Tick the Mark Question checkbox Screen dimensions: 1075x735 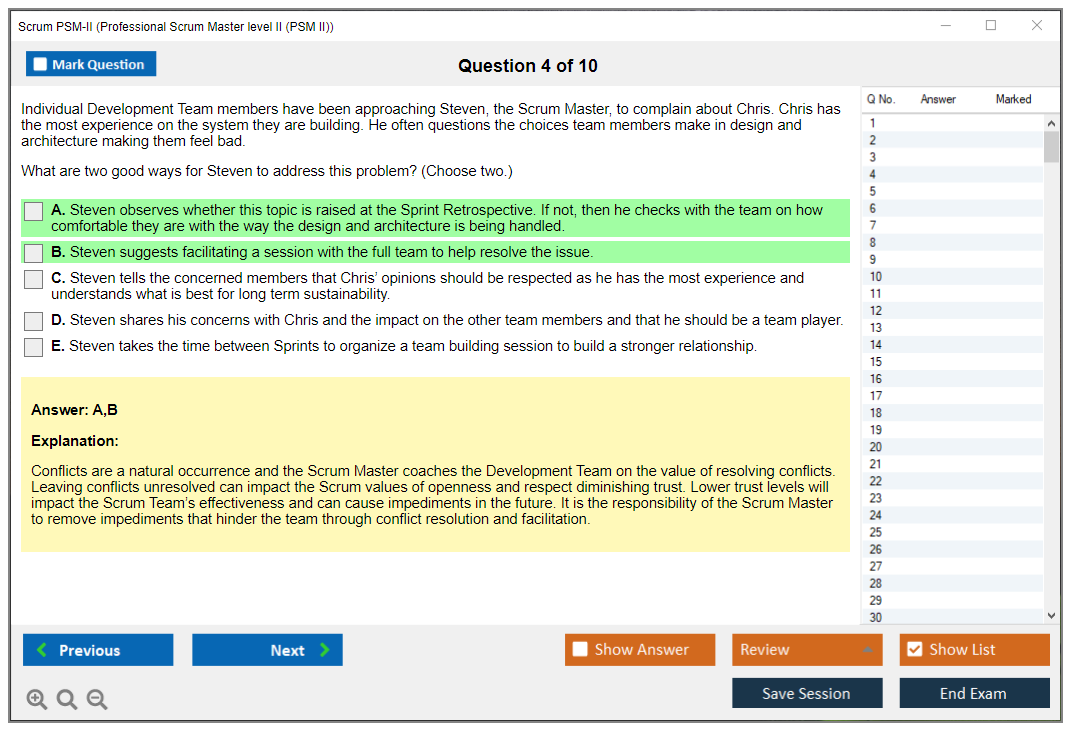click(41, 65)
